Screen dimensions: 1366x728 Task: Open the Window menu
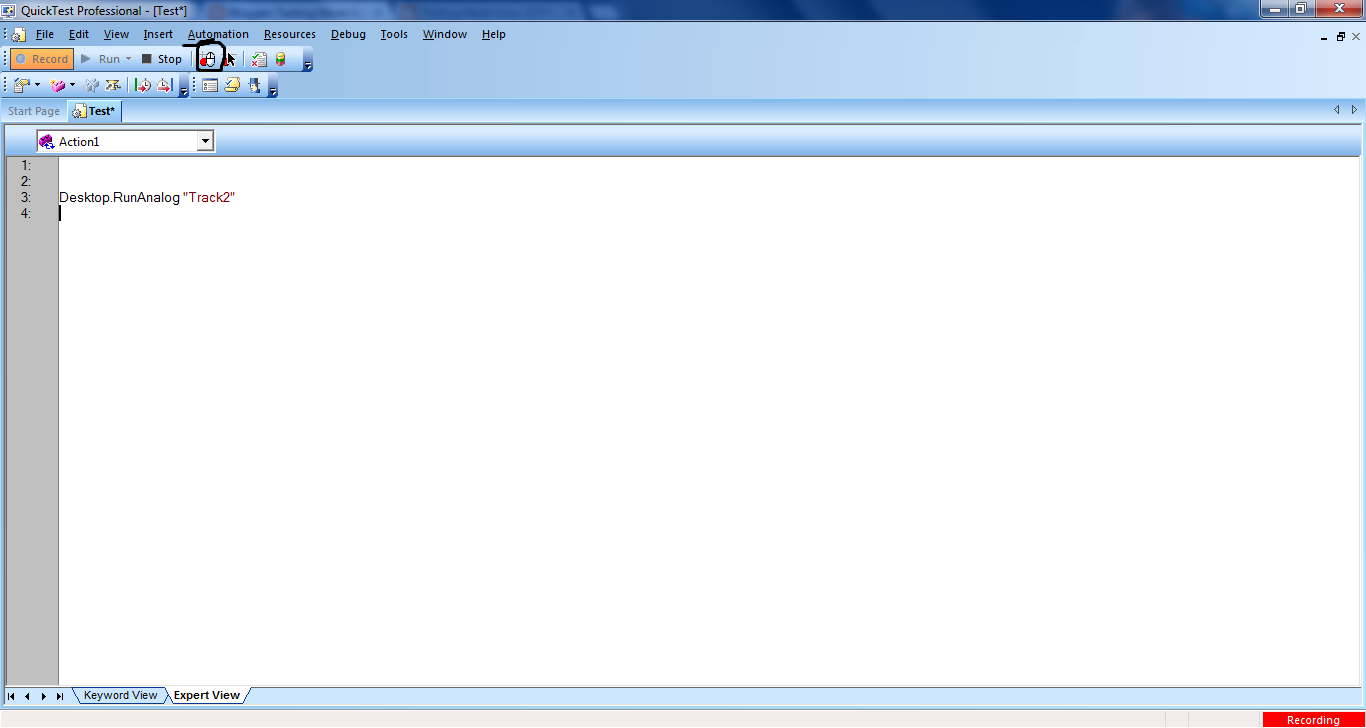pos(445,34)
